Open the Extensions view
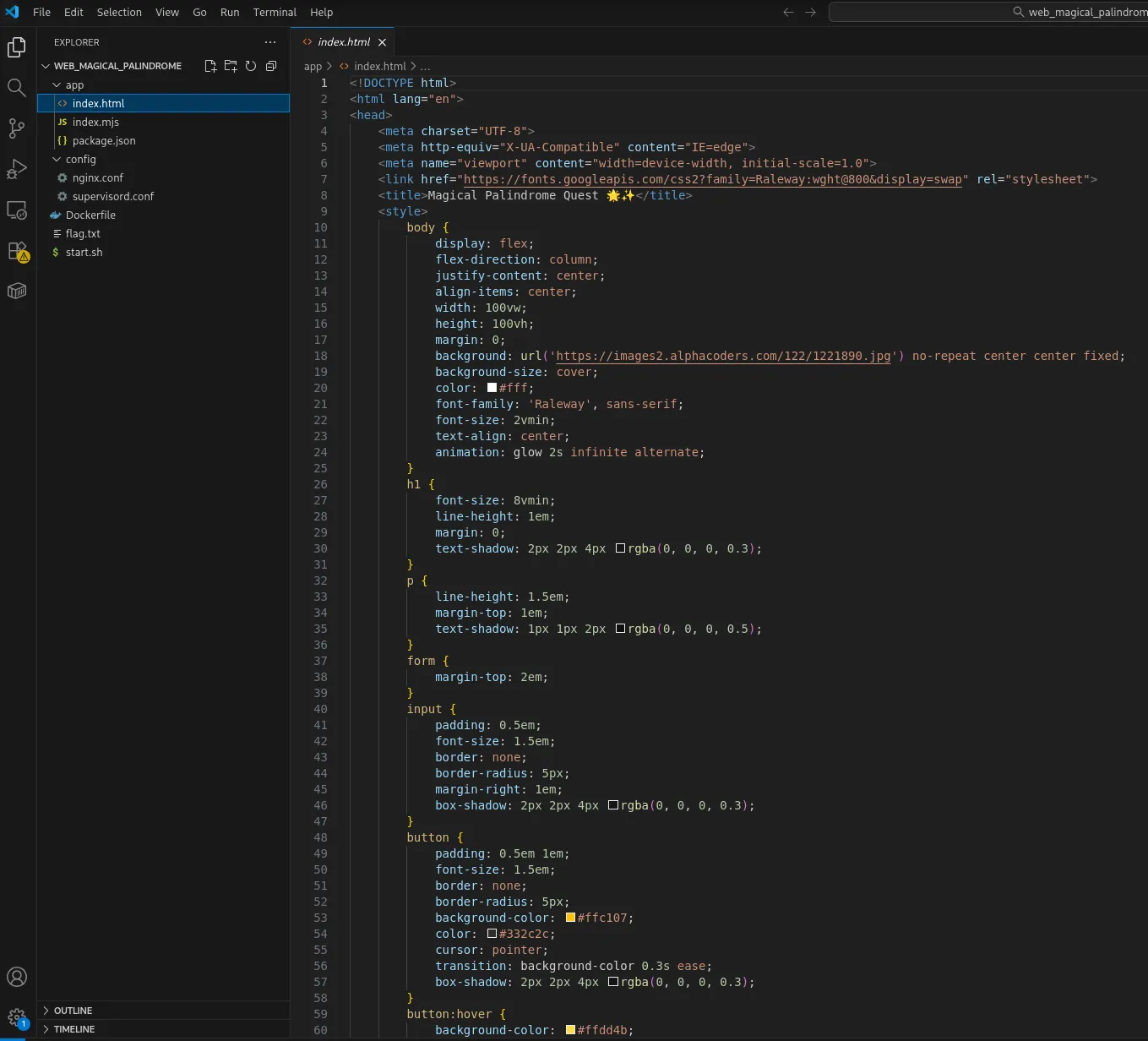The image size is (1148, 1041). pyautogui.click(x=17, y=252)
